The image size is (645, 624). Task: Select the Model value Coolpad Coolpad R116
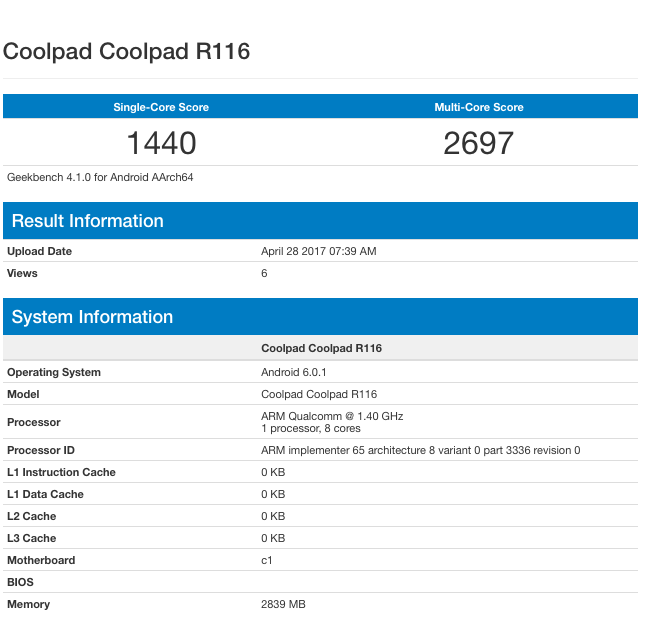point(319,394)
